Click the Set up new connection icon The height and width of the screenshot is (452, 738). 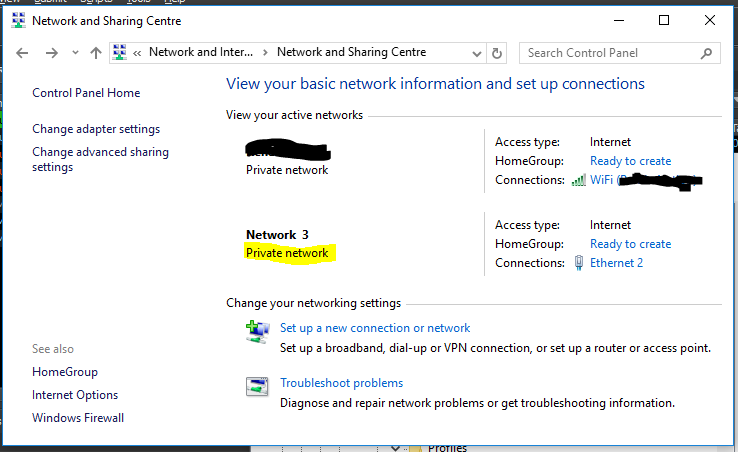coord(256,331)
